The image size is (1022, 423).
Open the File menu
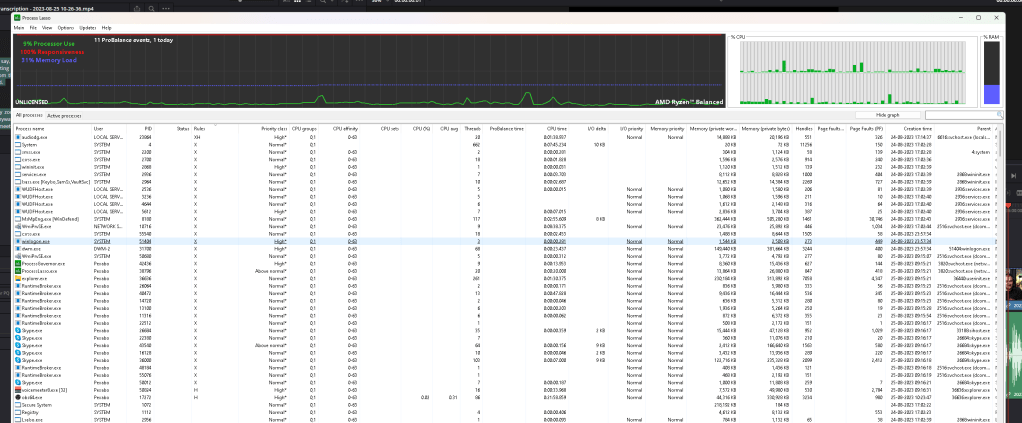coord(33,28)
